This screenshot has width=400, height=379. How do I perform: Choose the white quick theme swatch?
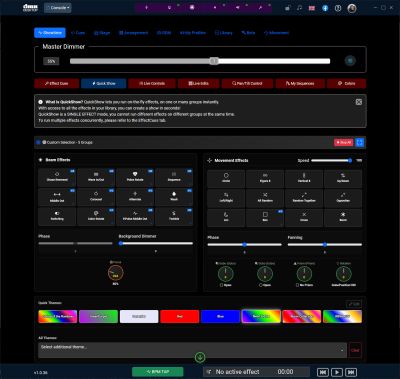tap(139, 316)
